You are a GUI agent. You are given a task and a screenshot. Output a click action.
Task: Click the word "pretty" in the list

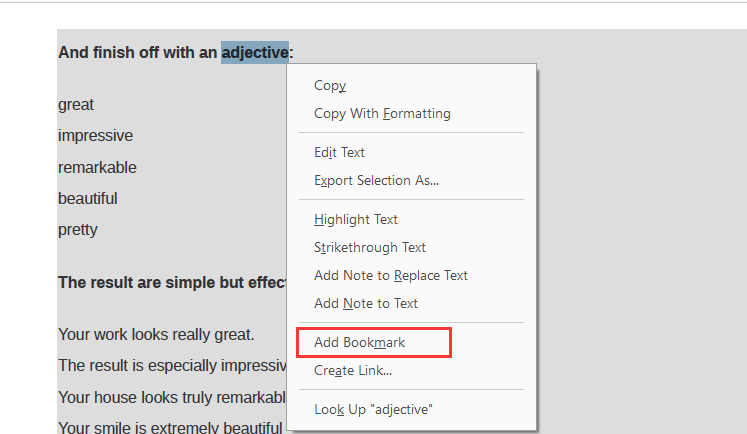coord(78,230)
